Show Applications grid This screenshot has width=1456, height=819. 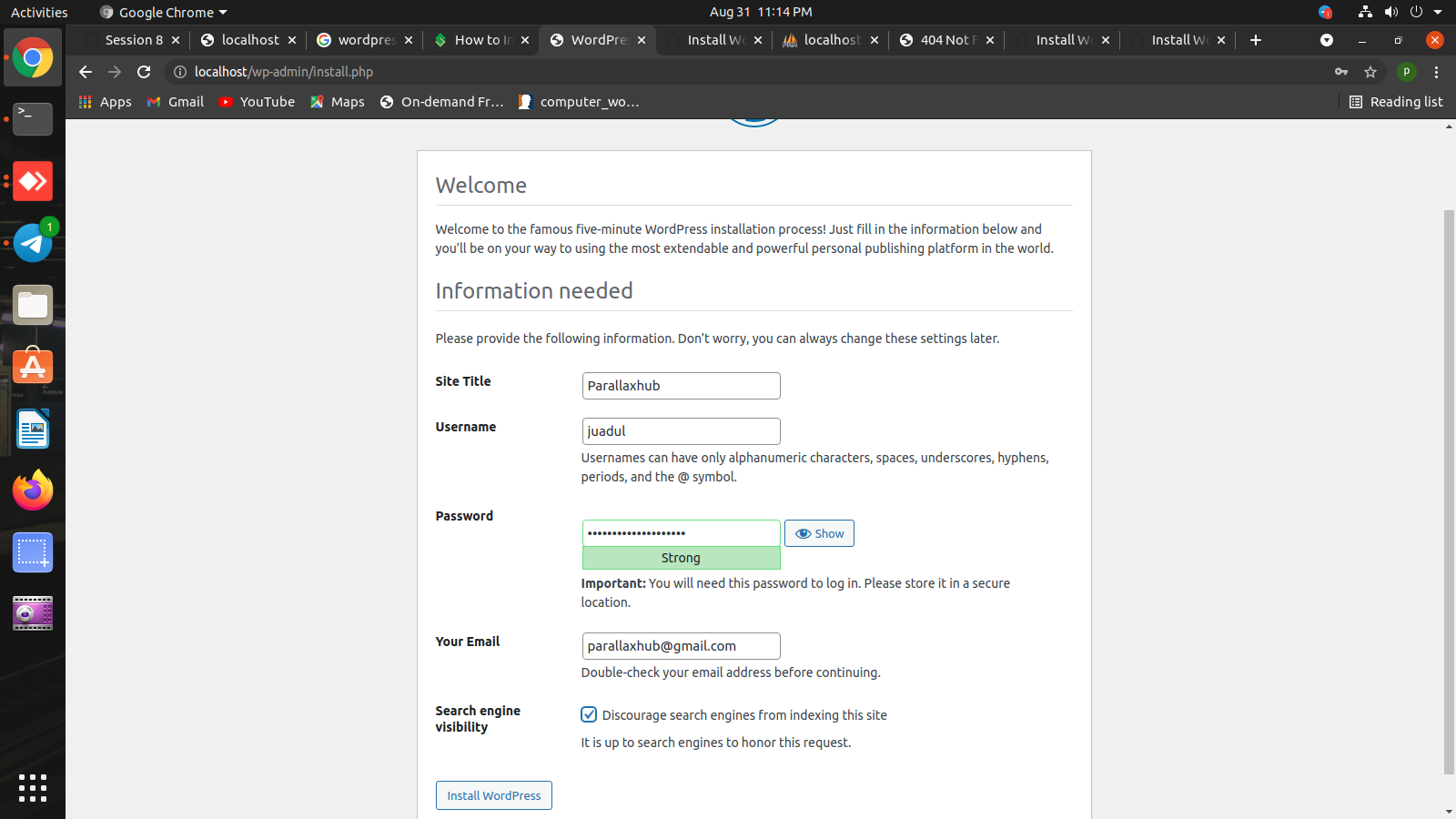tap(33, 788)
